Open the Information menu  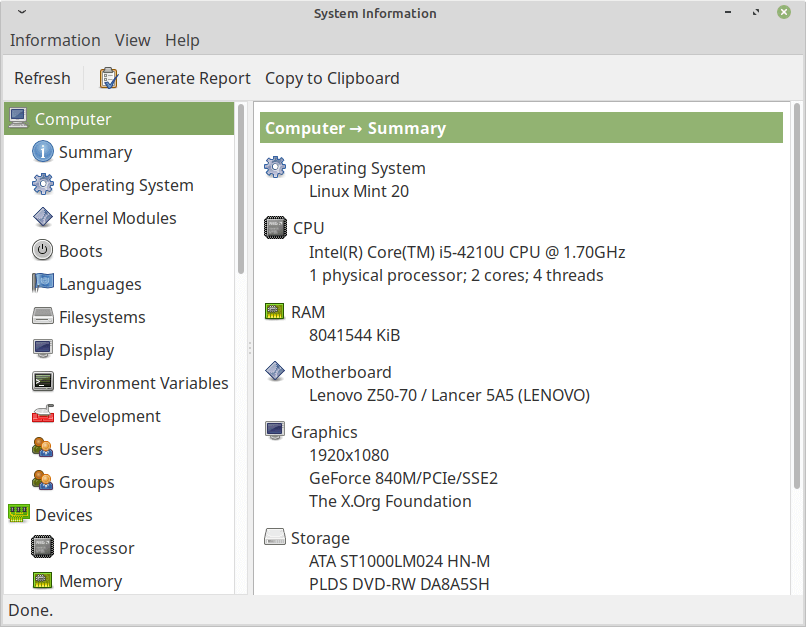(55, 40)
